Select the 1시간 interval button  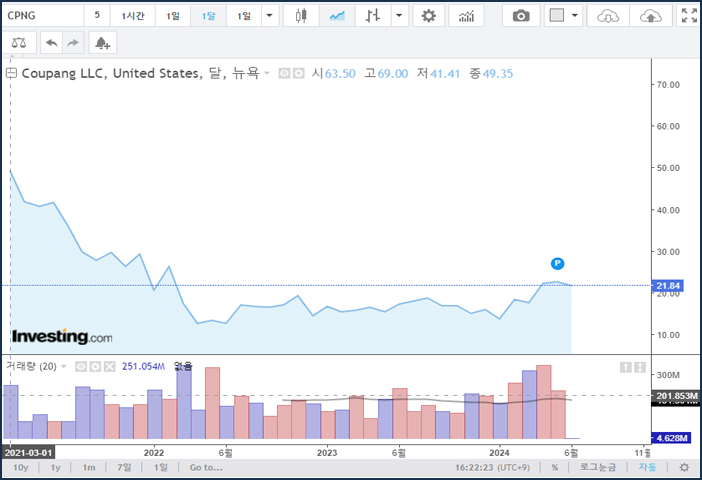coord(133,16)
